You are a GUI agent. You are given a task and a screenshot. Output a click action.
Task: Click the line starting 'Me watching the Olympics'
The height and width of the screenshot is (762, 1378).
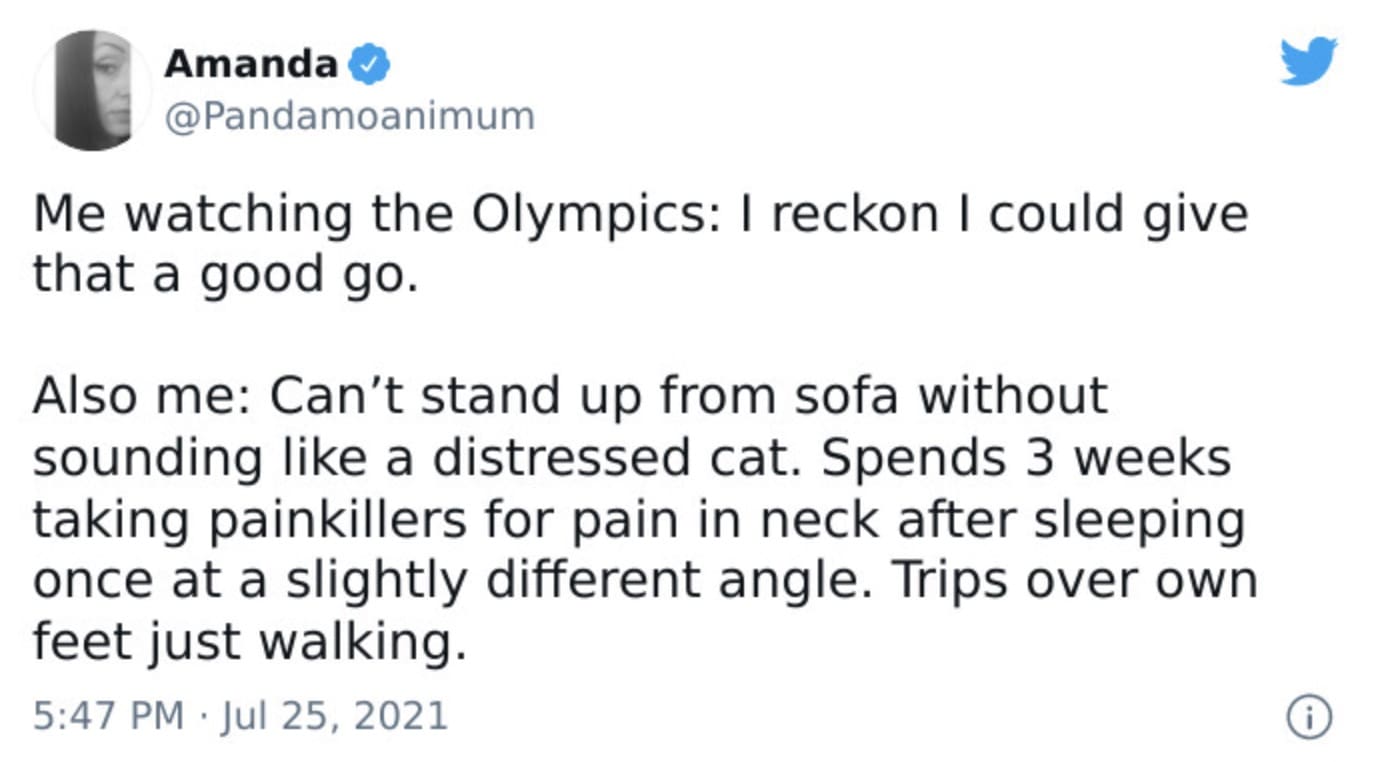[x=640, y=215]
